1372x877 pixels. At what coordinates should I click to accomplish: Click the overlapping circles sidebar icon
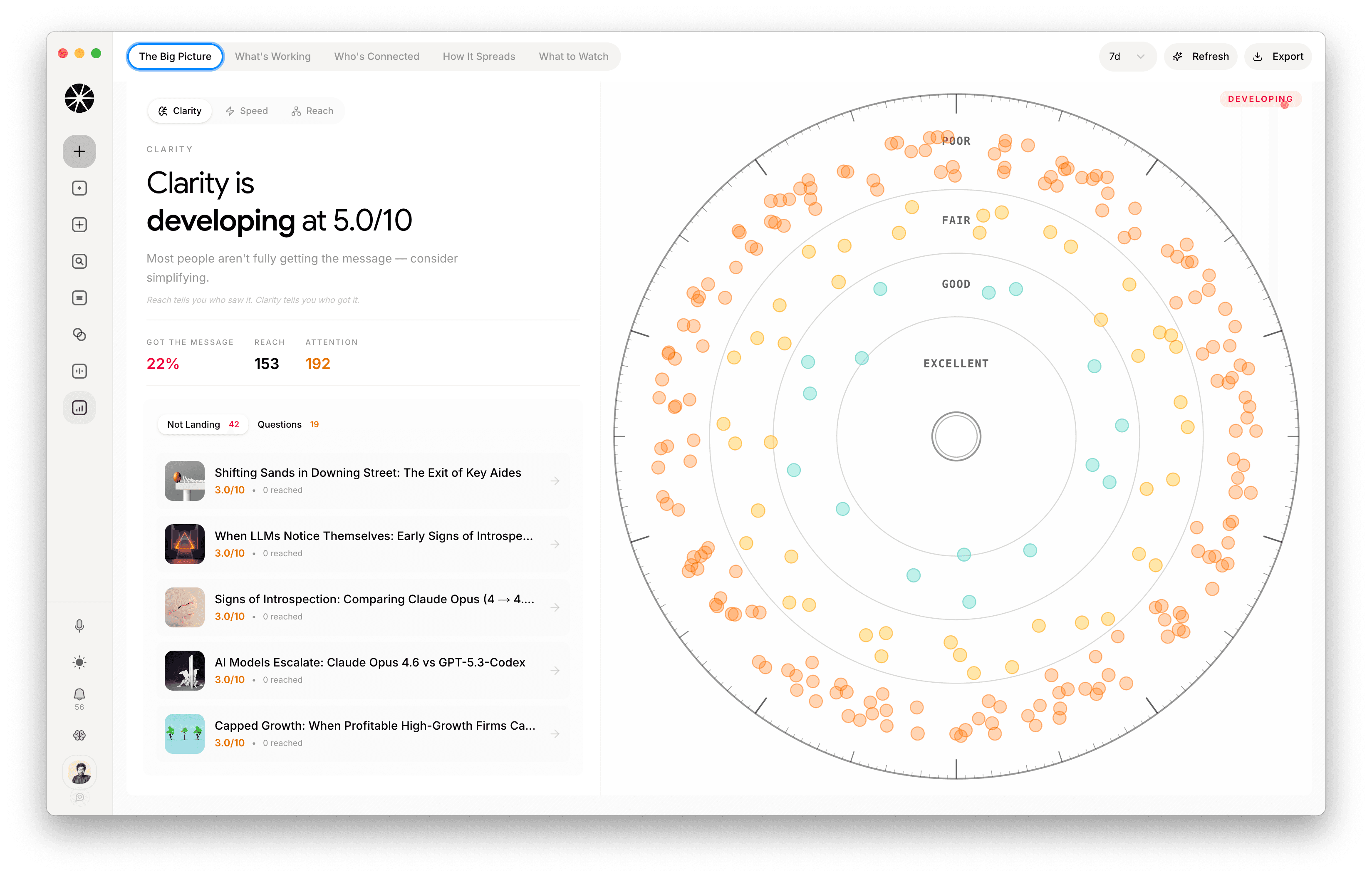79,334
